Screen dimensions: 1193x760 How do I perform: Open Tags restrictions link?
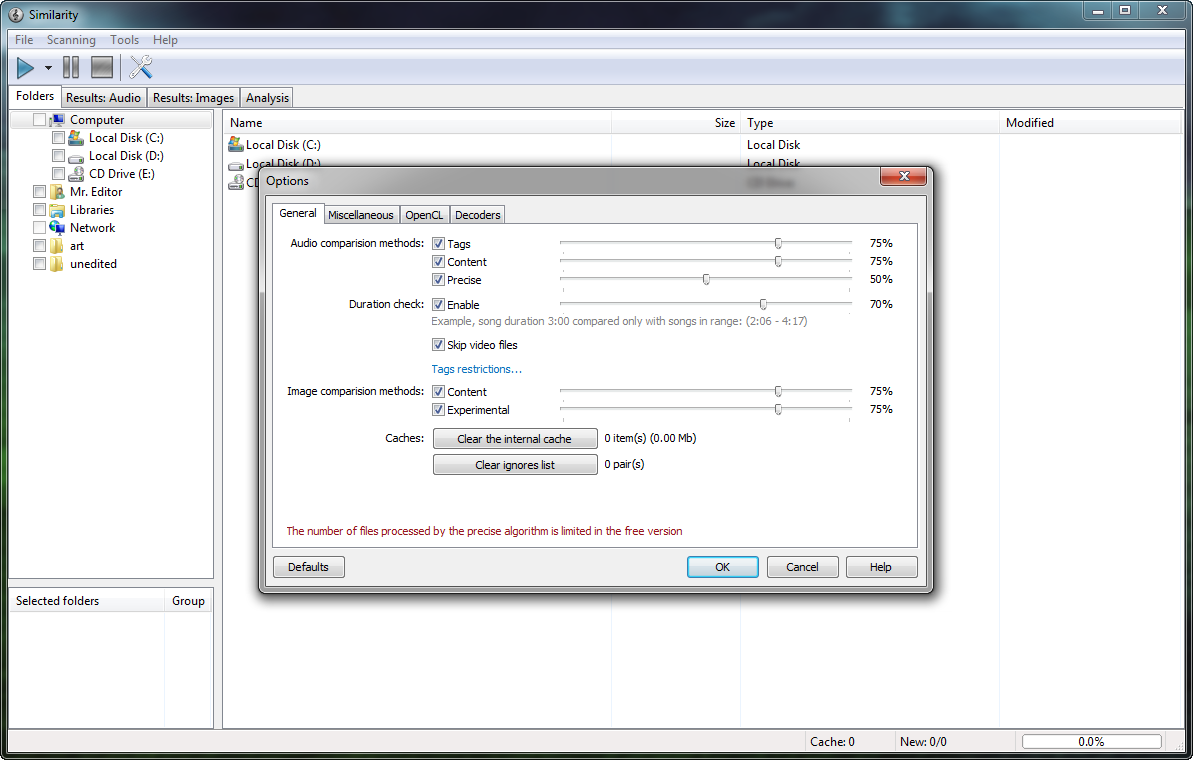[x=476, y=369]
